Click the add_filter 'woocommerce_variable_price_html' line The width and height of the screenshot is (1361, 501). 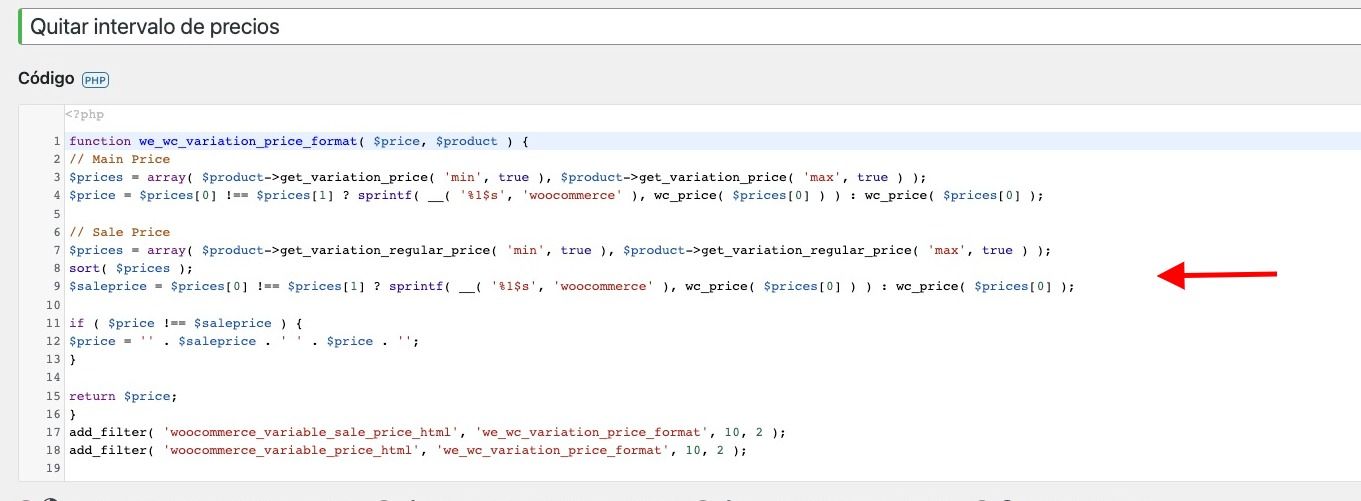408,450
